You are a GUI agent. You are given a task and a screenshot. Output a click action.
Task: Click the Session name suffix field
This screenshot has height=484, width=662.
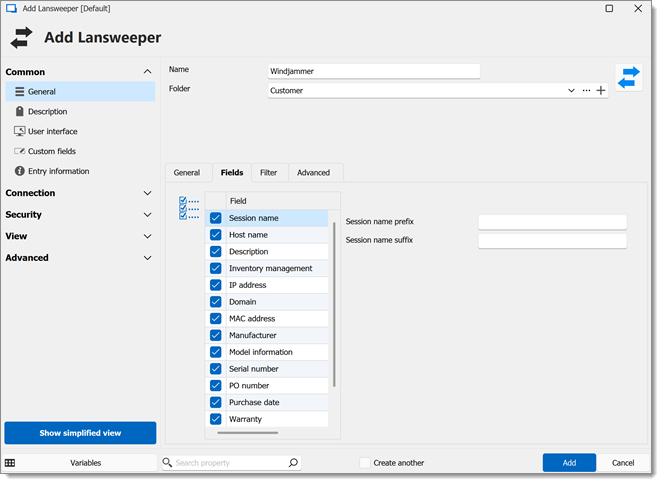[x=552, y=240]
